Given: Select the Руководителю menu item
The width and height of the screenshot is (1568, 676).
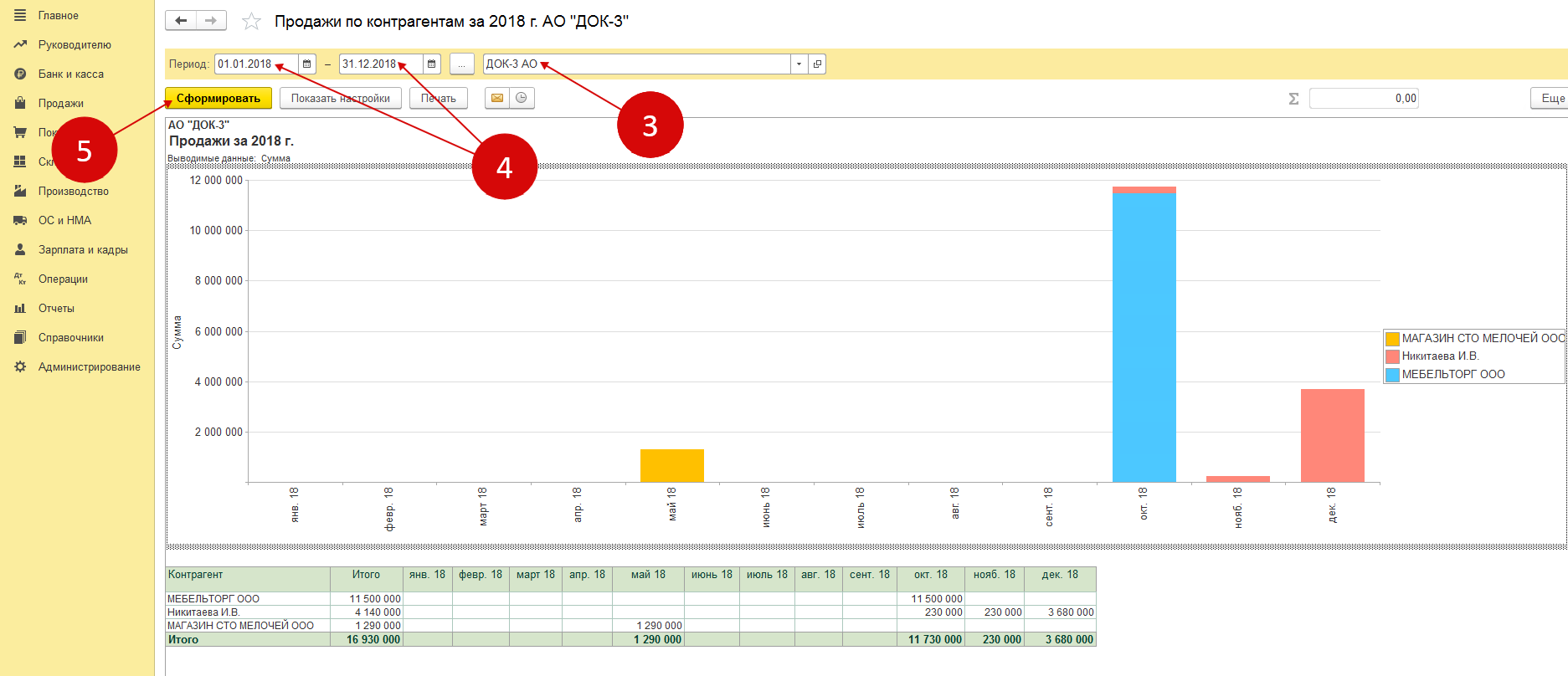Looking at the screenshot, I should pos(75,44).
